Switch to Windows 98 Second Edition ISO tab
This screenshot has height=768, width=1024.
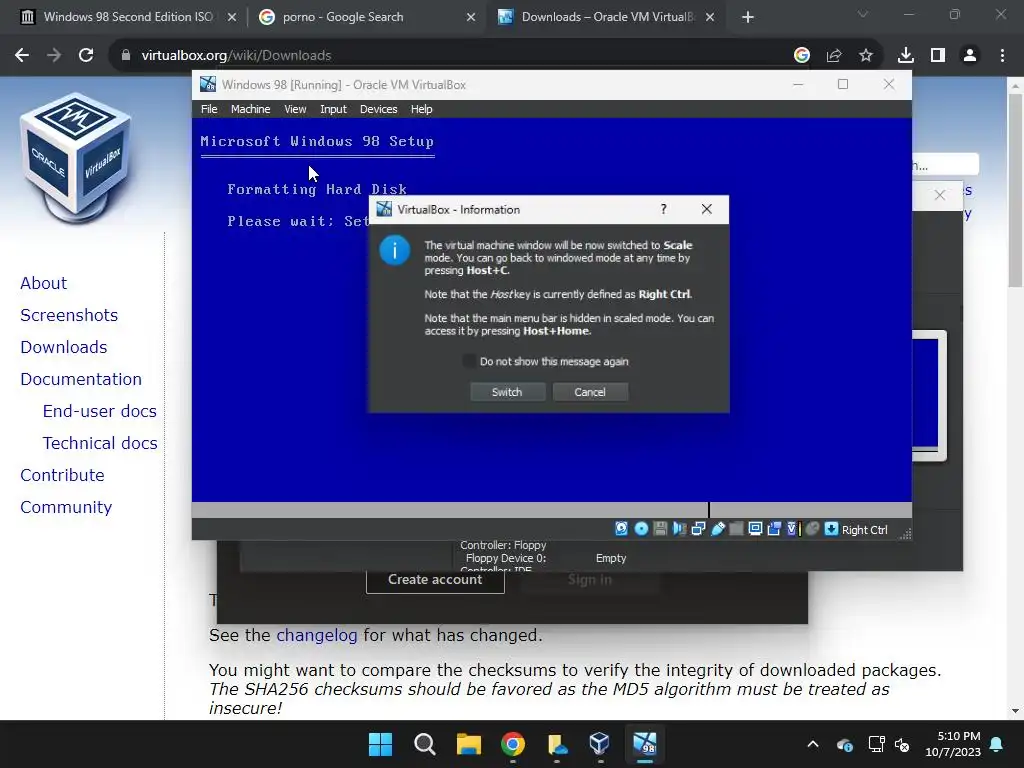pyautogui.click(x=128, y=17)
